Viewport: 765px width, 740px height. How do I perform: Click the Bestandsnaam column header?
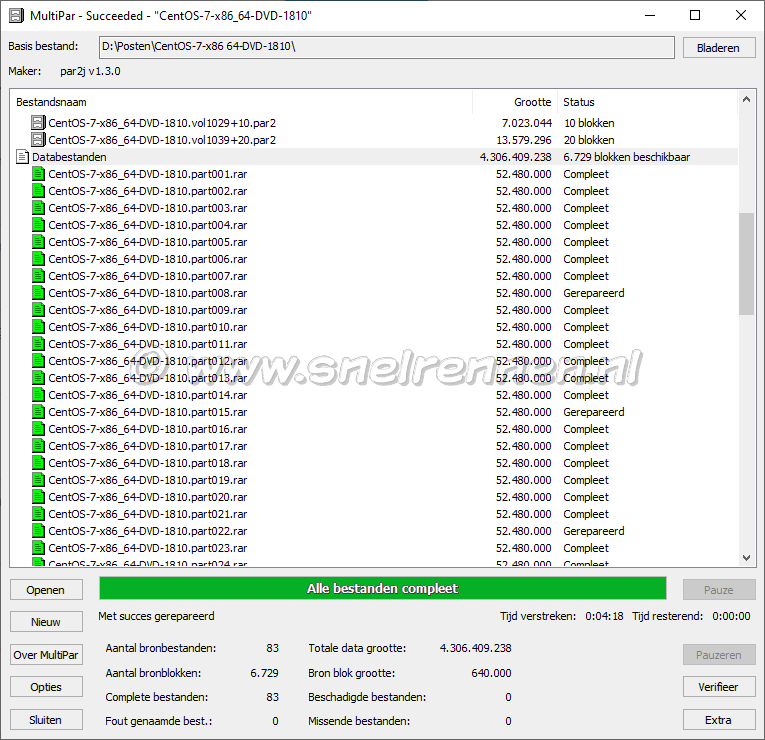[242, 102]
